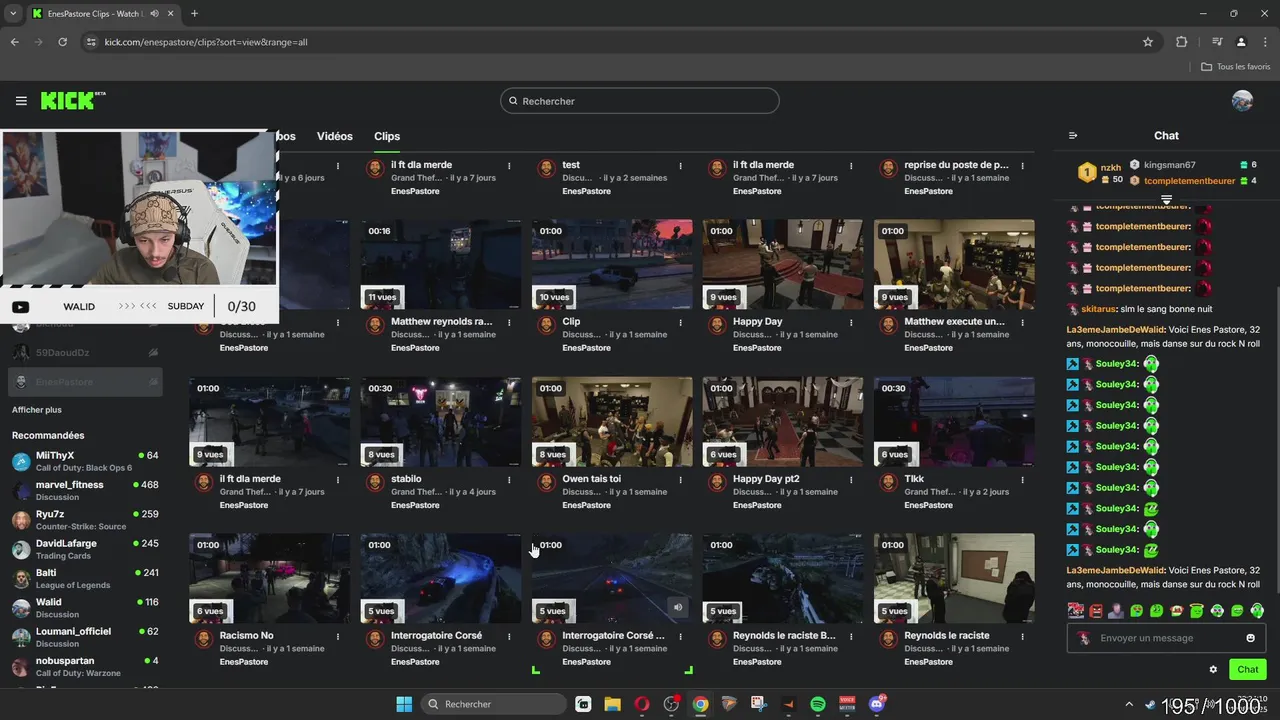Select the Clips tab
1280x720 pixels.
pyautogui.click(x=387, y=136)
